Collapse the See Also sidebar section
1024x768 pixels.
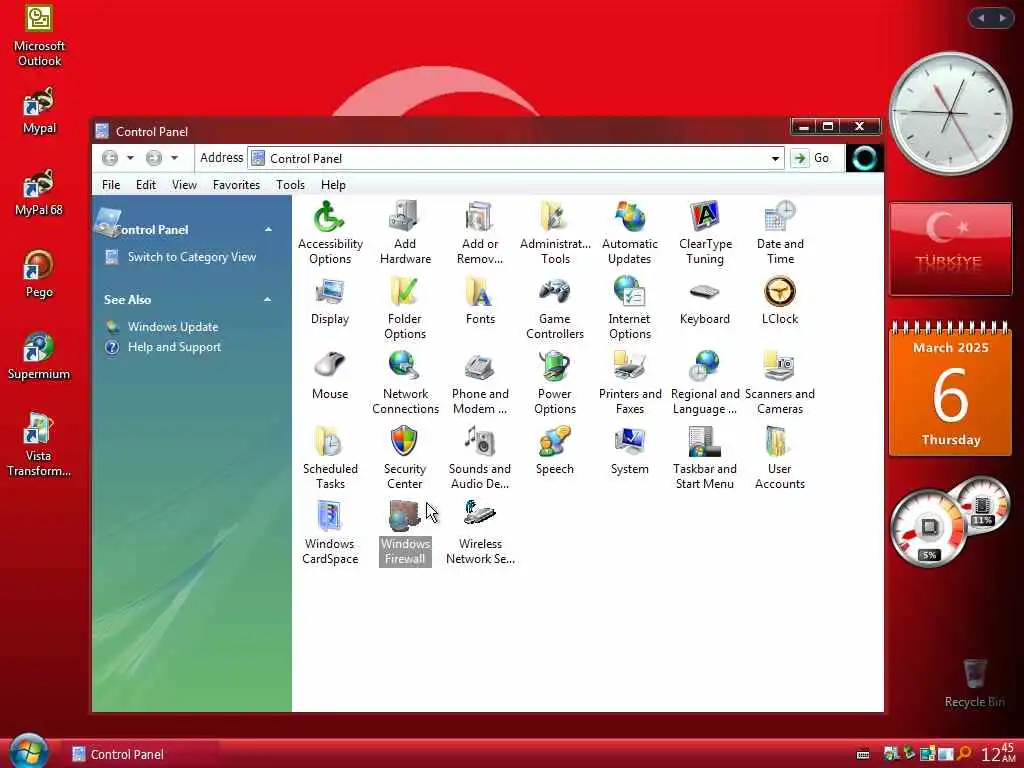pos(268,299)
